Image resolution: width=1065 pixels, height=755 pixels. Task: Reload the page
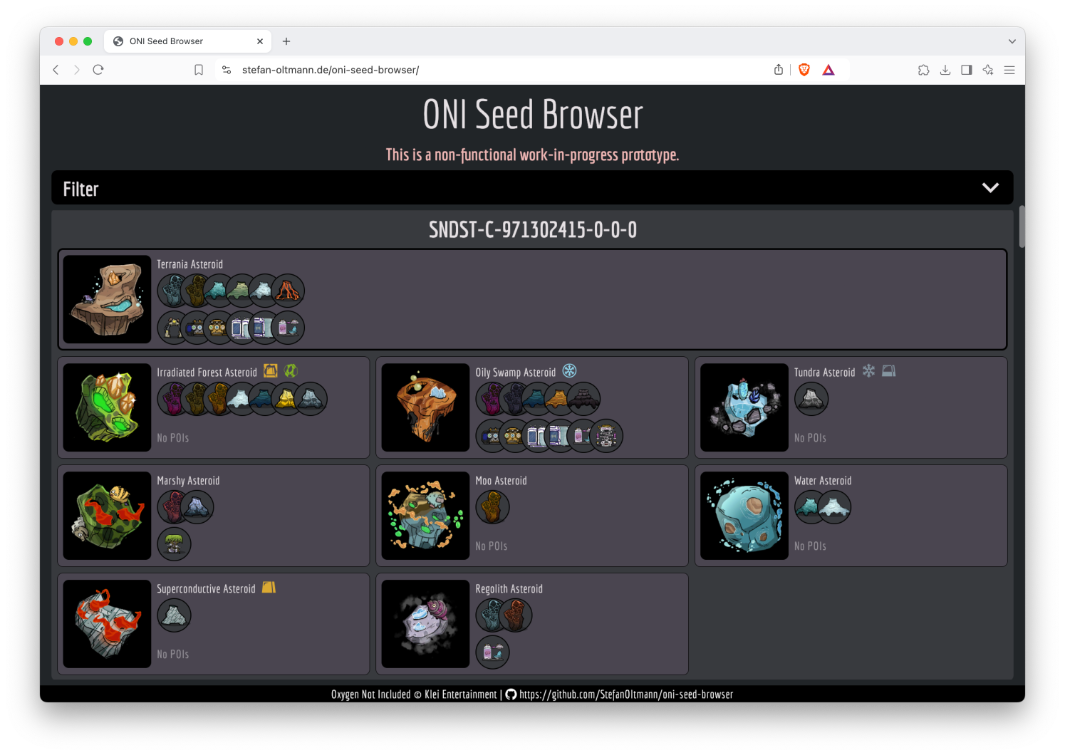98,70
